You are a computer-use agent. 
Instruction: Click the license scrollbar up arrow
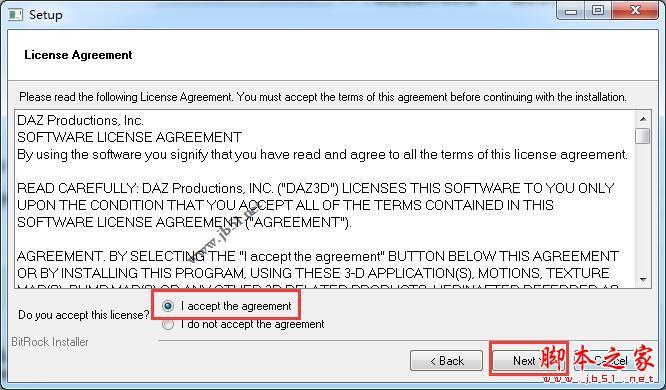coord(643,119)
